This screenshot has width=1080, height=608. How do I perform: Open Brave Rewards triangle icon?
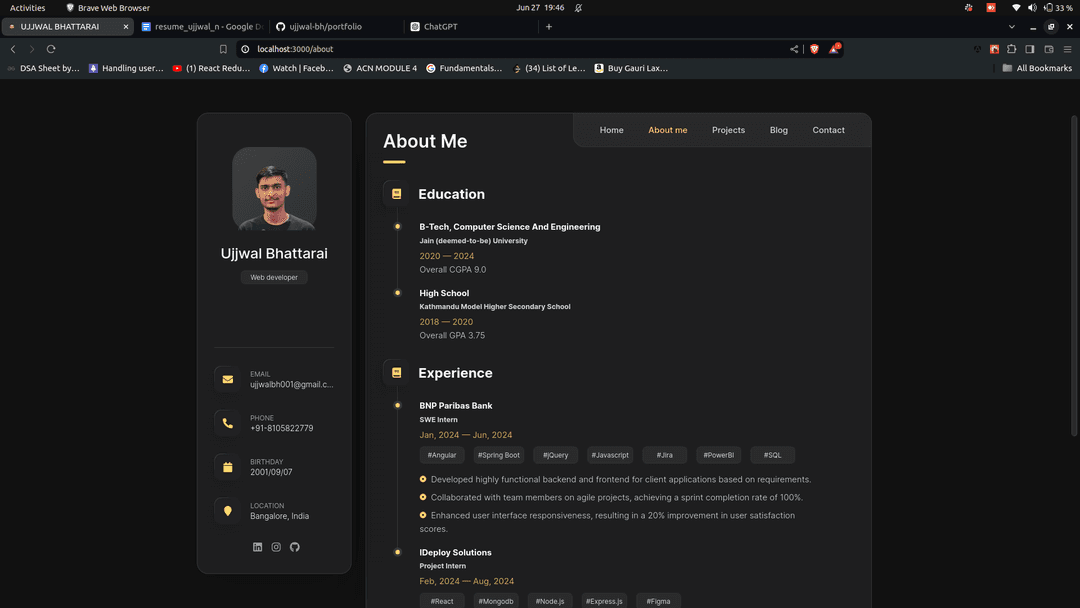(834, 49)
